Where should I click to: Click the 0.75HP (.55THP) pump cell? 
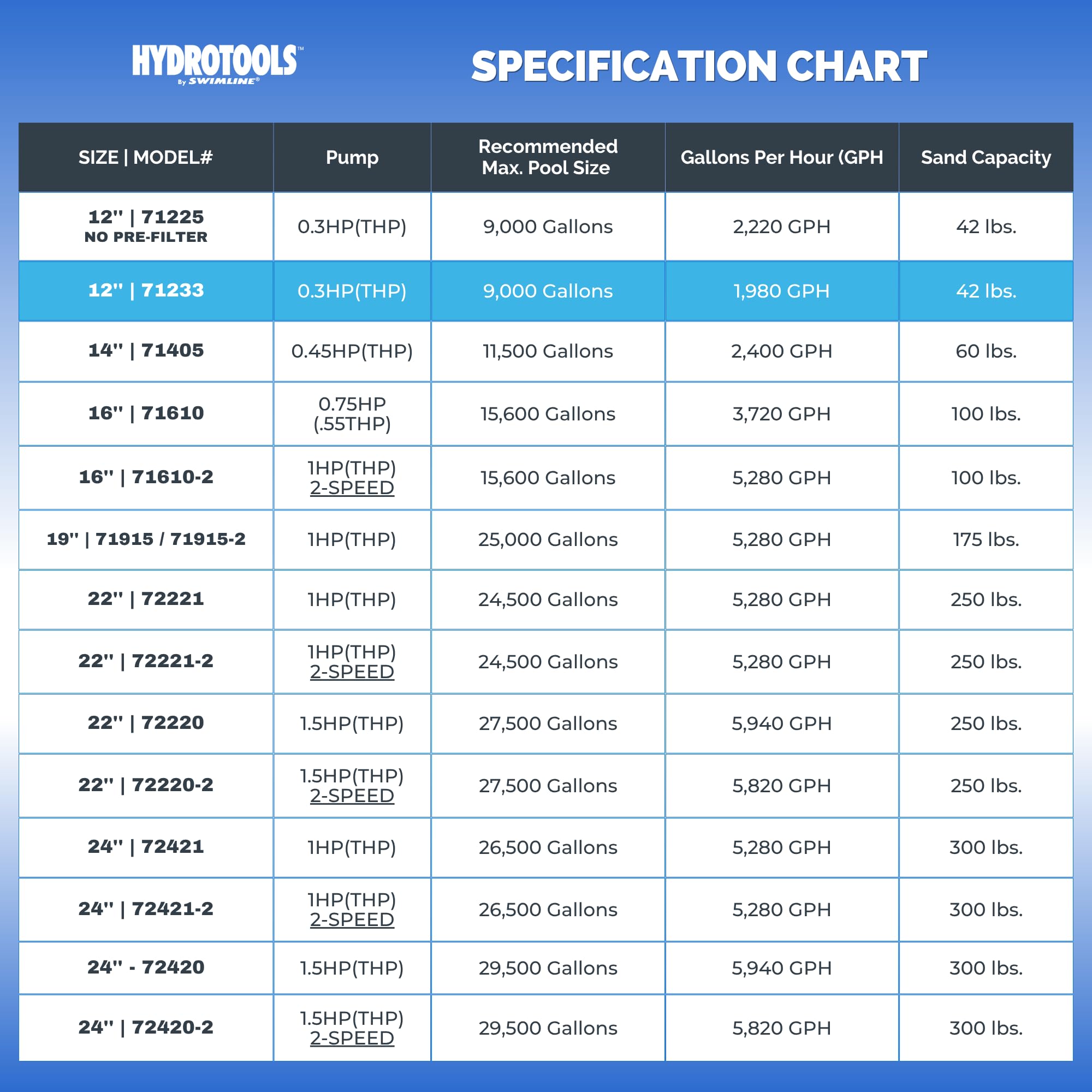[352, 414]
